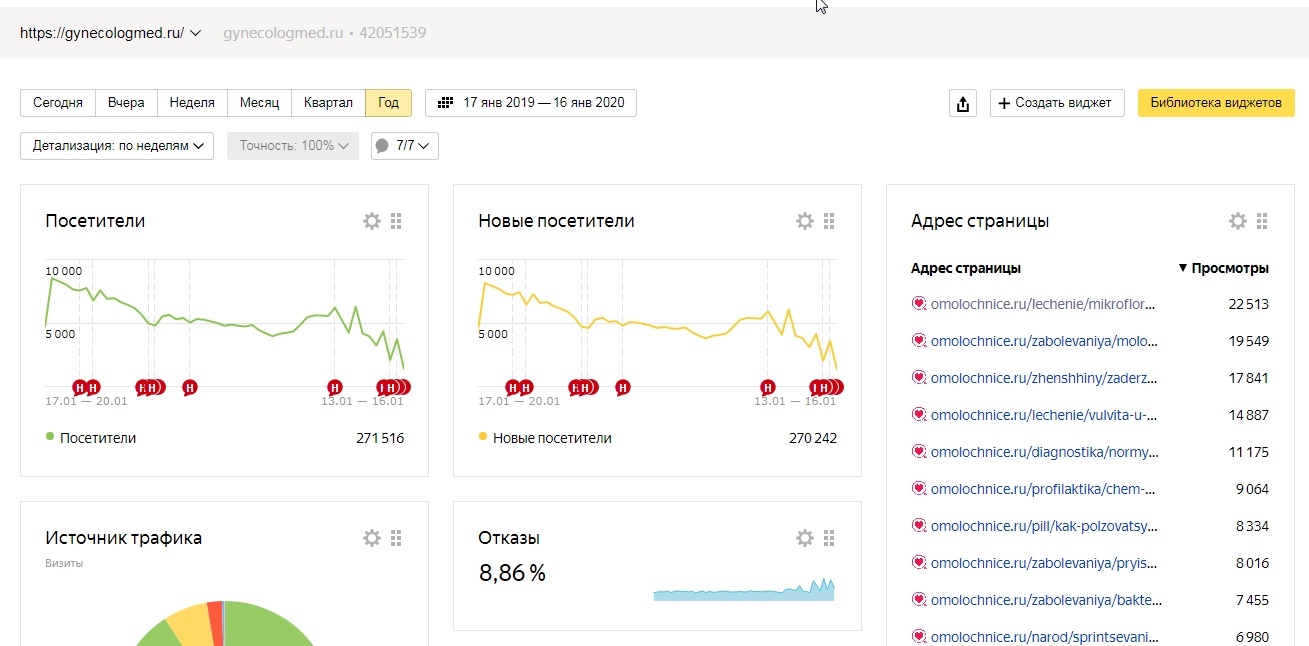Click calendar grid icon in date range
This screenshot has height=646, width=1309.
tap(446, 103)
